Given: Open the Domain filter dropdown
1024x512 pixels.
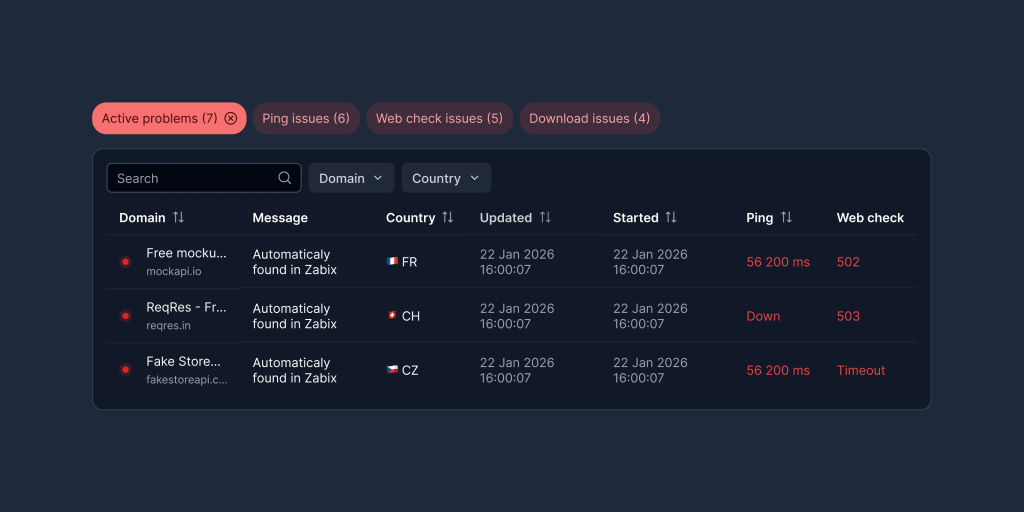Looking at the screenshot, I should pyautogui.click(x=351, y=178).
